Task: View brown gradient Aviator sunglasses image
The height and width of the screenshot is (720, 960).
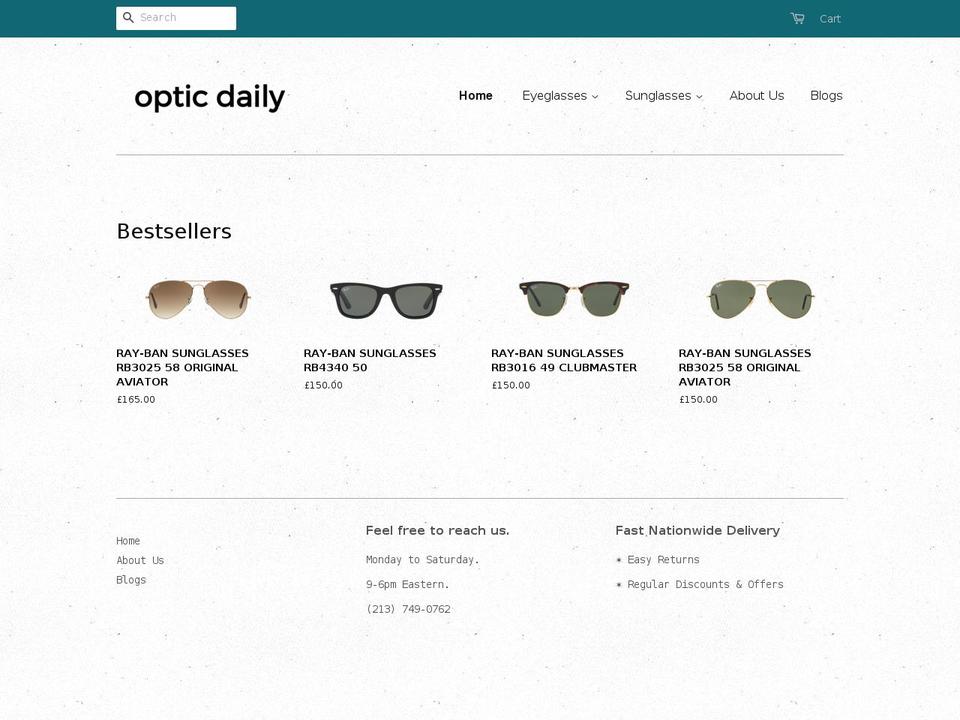Action: point(198,299)
